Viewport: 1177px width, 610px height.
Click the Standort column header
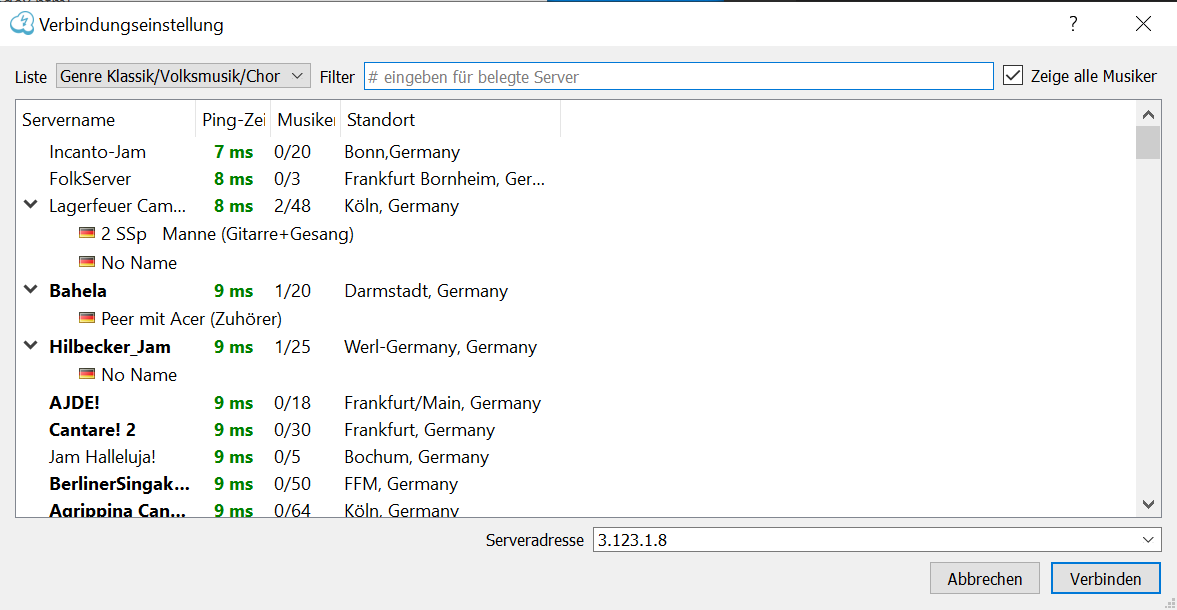(x=450, y=120)
